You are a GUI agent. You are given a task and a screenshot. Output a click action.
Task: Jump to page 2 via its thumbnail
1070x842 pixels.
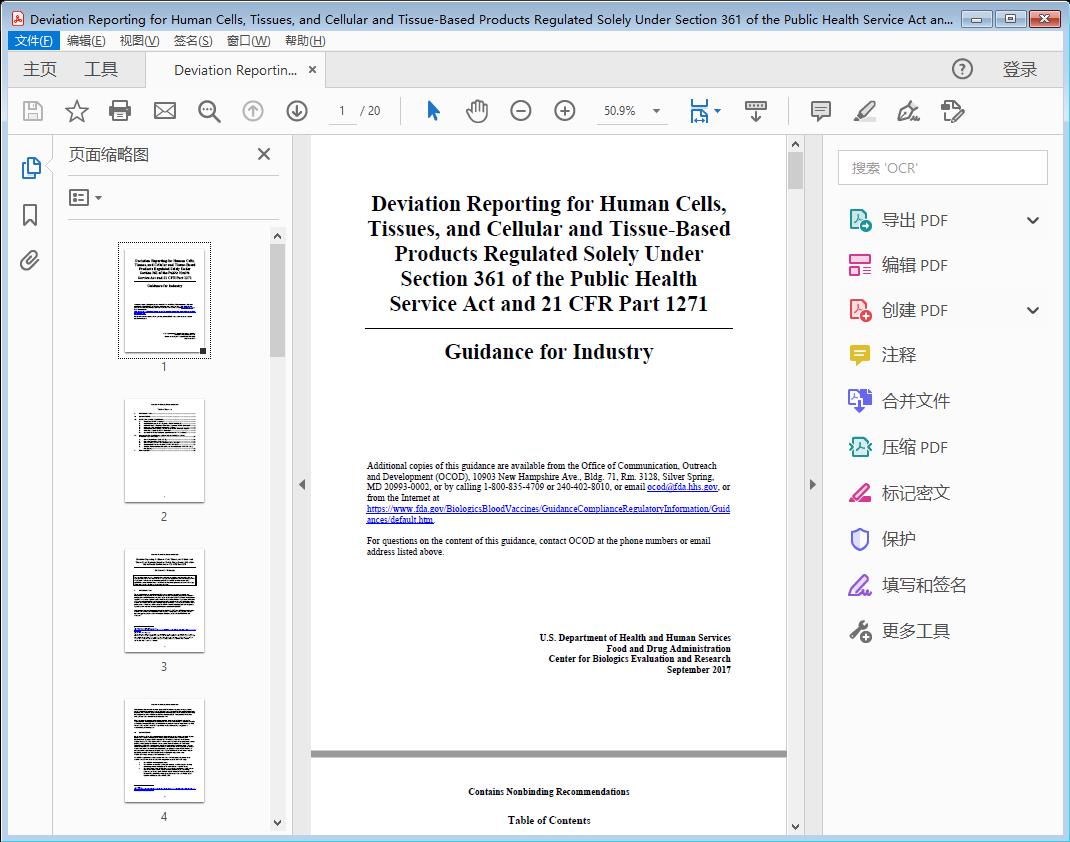click(x=164, y=451)
